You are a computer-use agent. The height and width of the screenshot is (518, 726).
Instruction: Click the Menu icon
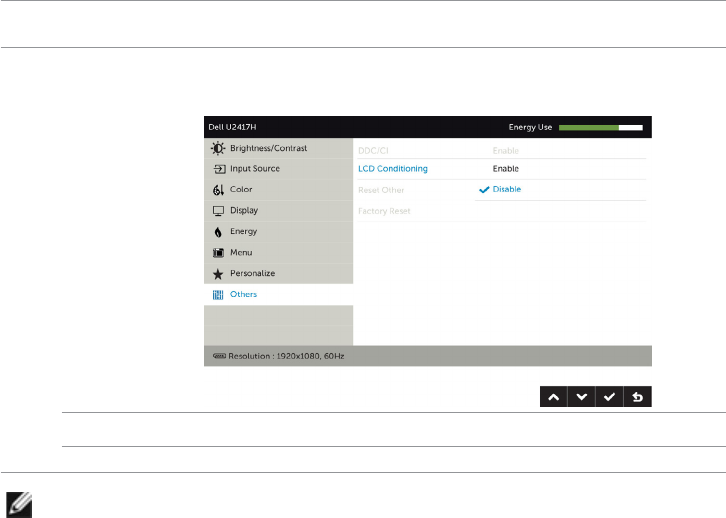218,253
